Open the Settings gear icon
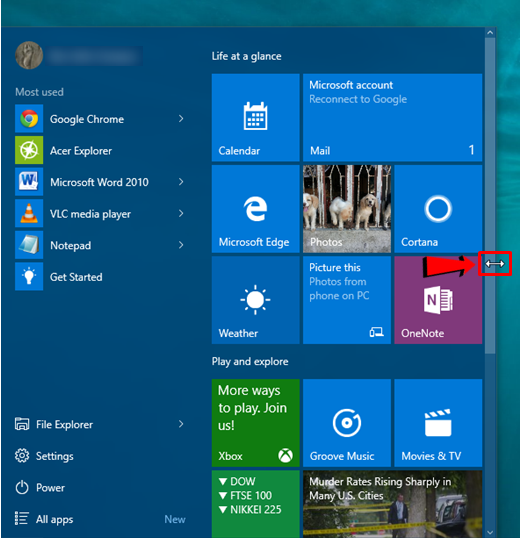This screenshot has height=538, width=521. (x=22, y=456)
